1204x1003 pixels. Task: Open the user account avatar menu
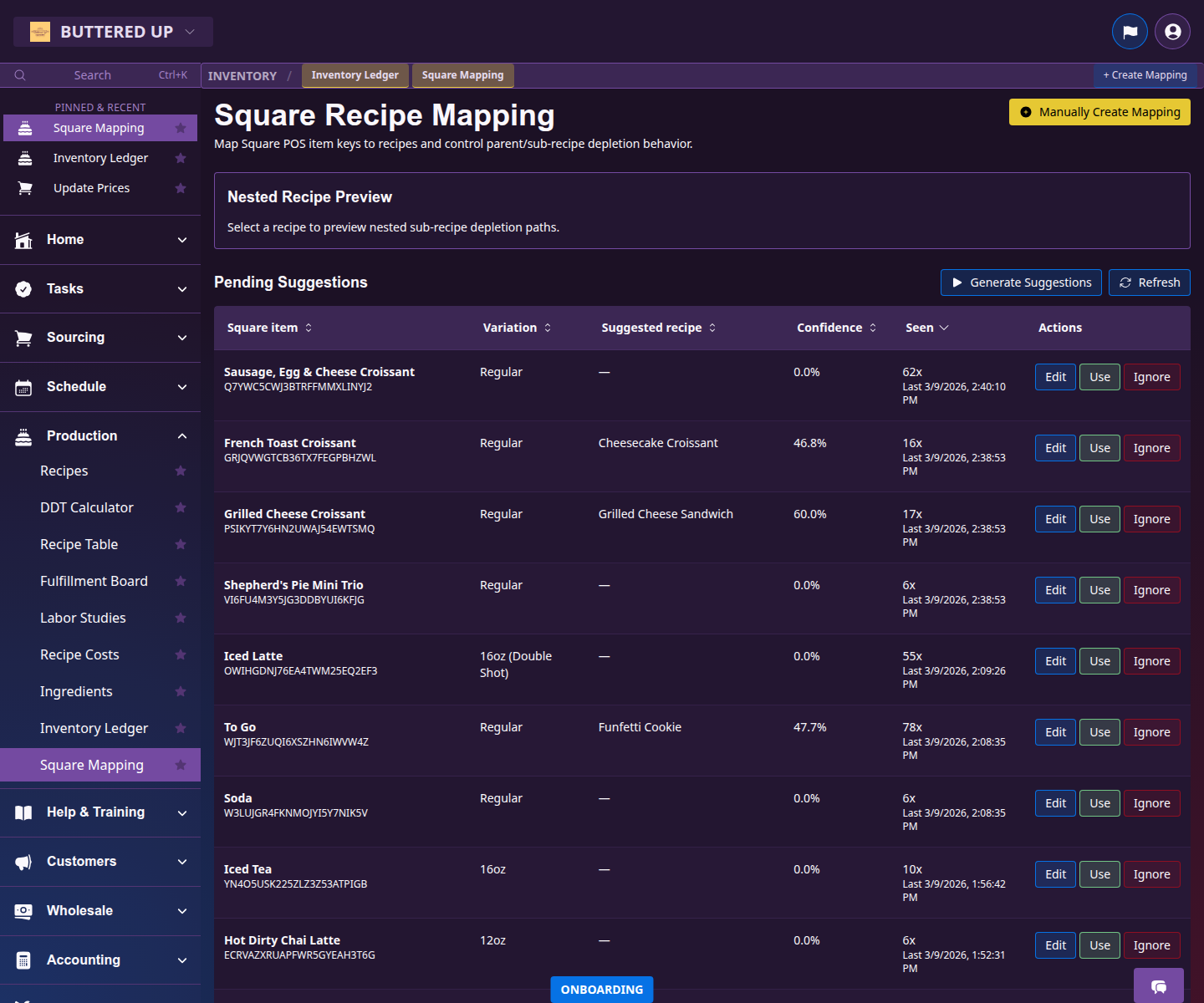[1171, 31]
